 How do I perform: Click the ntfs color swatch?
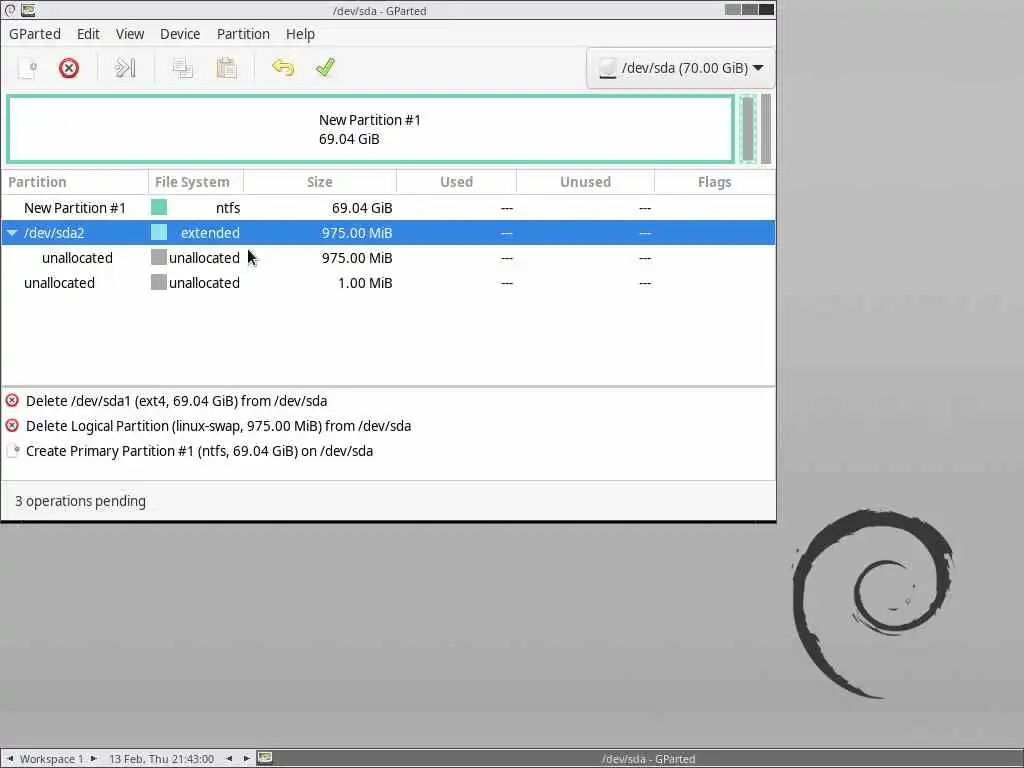coord(159,207)
